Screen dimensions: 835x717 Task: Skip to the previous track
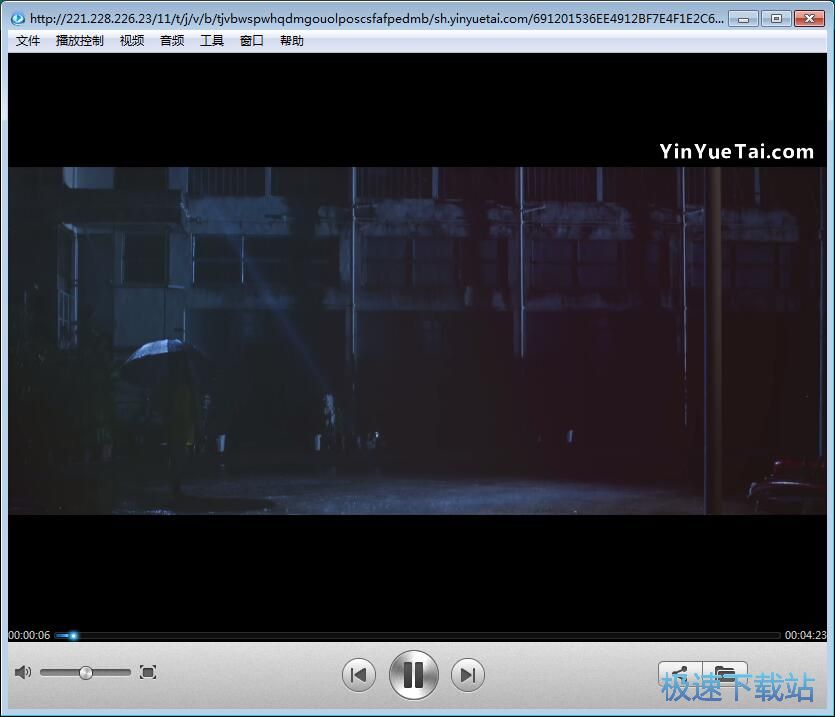(x=359, y=675)
